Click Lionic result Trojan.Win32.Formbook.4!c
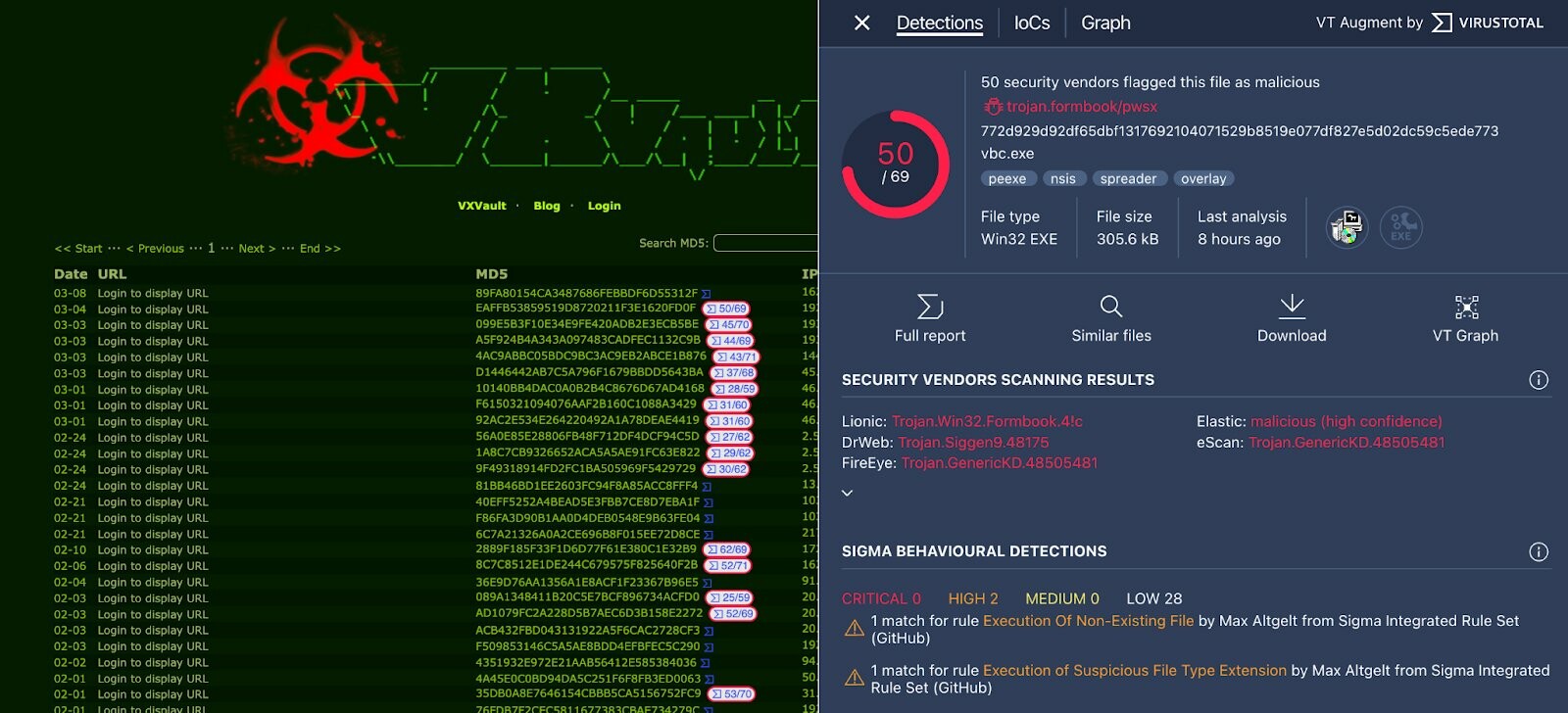This screenshot has height=713, width=1568. 987,422
